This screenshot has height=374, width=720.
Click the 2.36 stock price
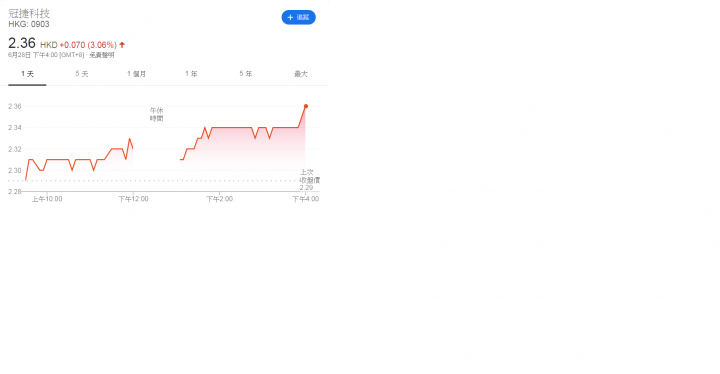22,43
